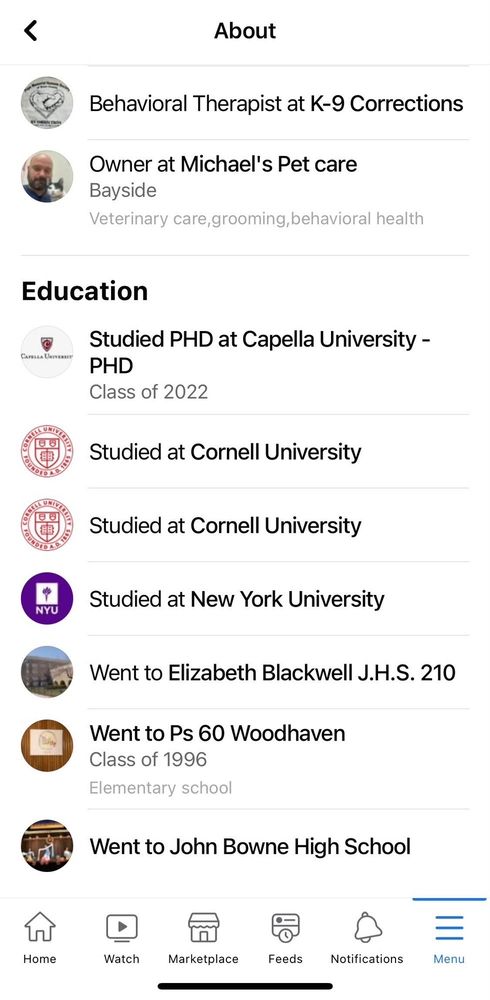This screenshot has height=1000, width=490.
Task: Tap the NYU purple logo
Action: click(x=47, y=599)
